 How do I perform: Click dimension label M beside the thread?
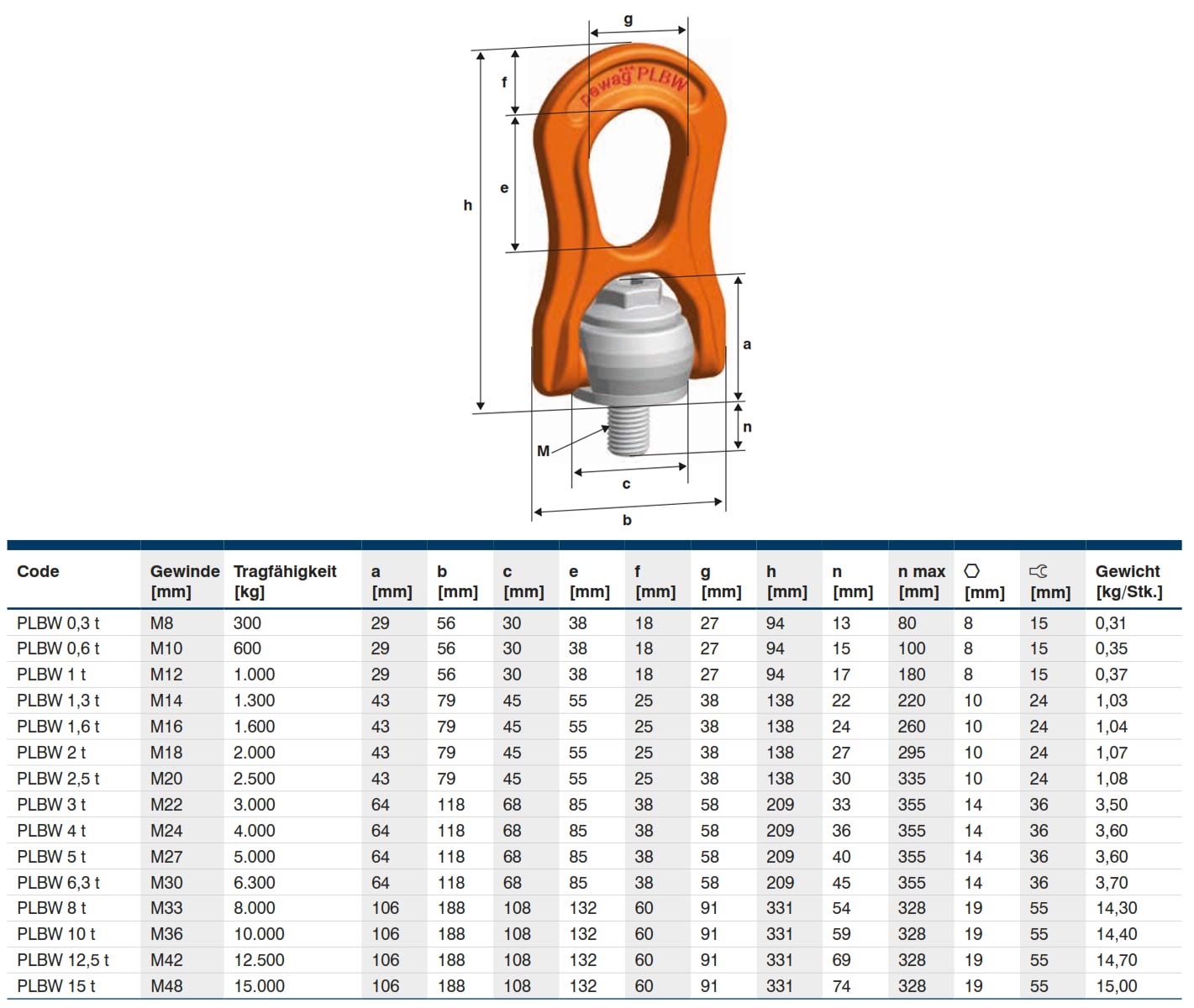pyautogui.click(x=543, y=451)
